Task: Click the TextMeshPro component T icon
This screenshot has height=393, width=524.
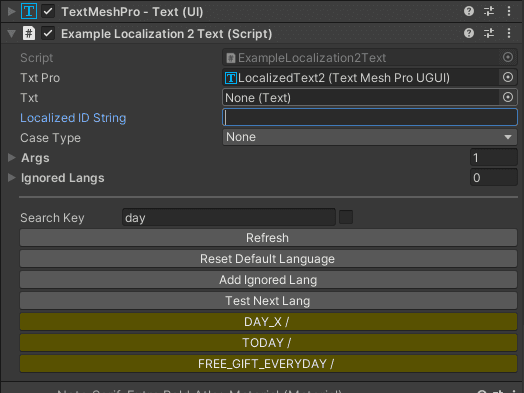Action: pyautogui.click(x=29, y=11)
